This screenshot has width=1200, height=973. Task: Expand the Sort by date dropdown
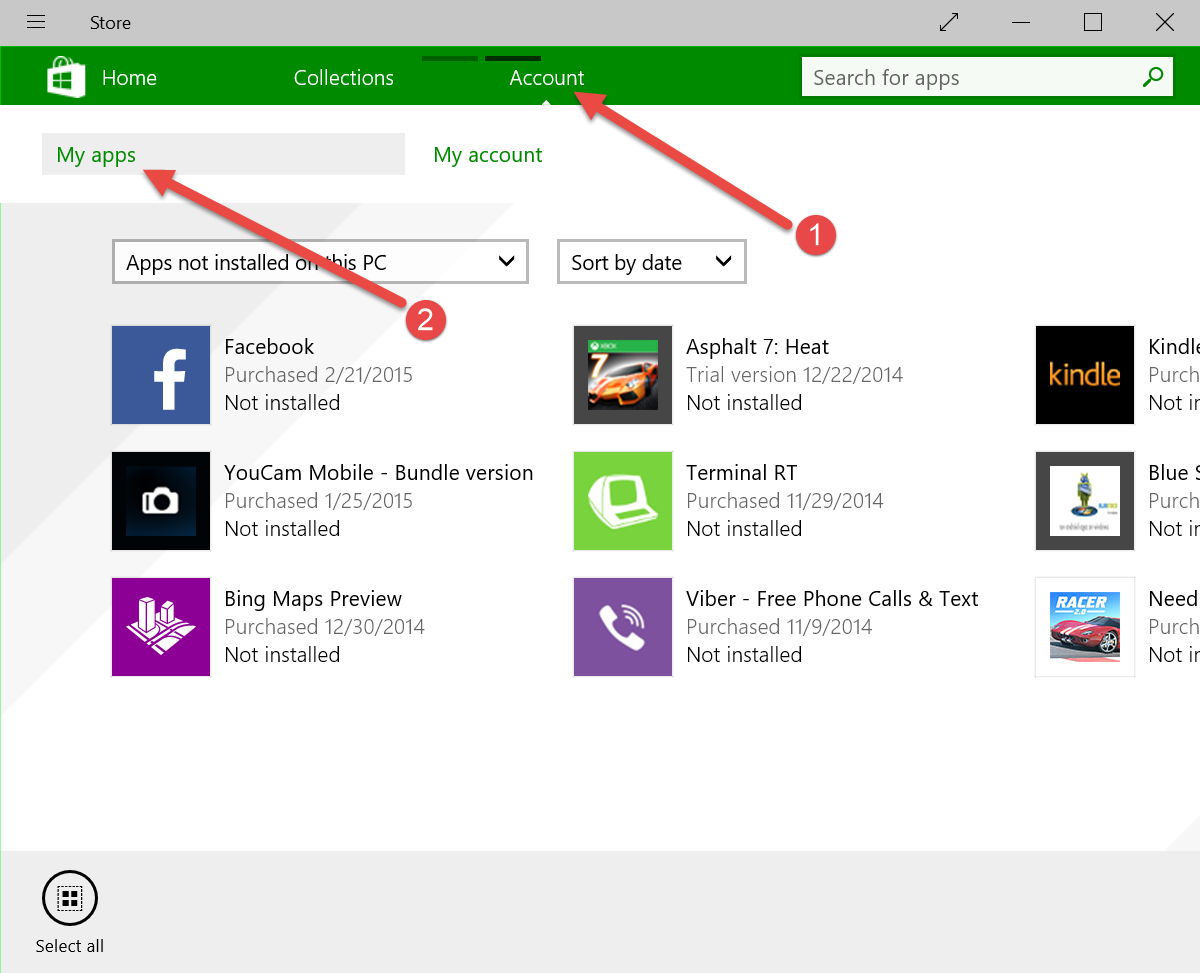(651, 262)
